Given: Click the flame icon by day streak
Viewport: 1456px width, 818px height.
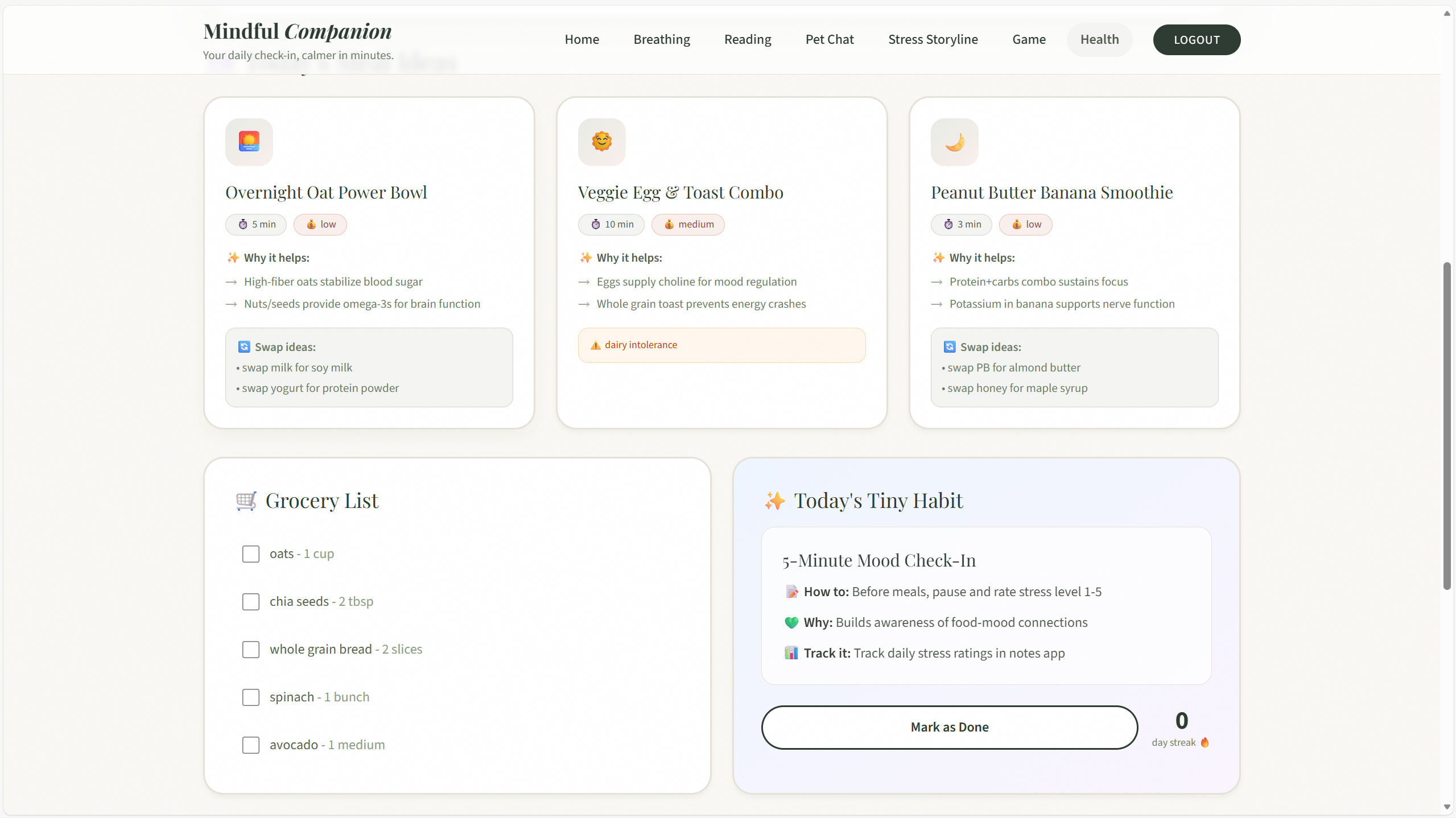Looking at the screenshot, I should click(x=1205, y=743).
